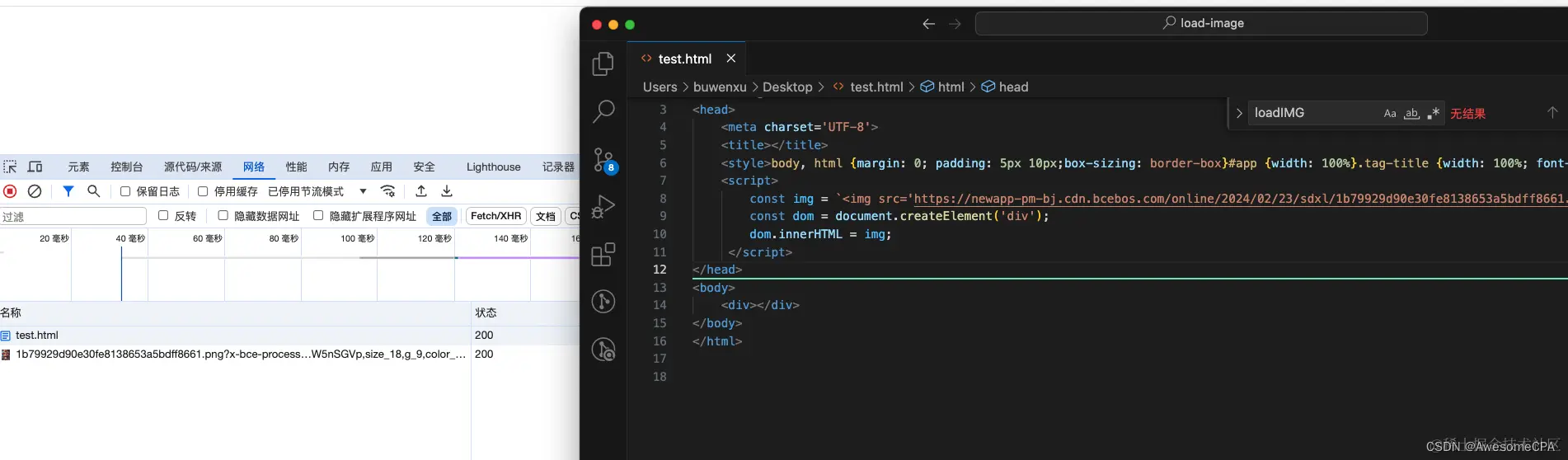Viewport: 1568px width, 460px height.
Task: Select 全部 request type filter
Action: coord(443,216)
